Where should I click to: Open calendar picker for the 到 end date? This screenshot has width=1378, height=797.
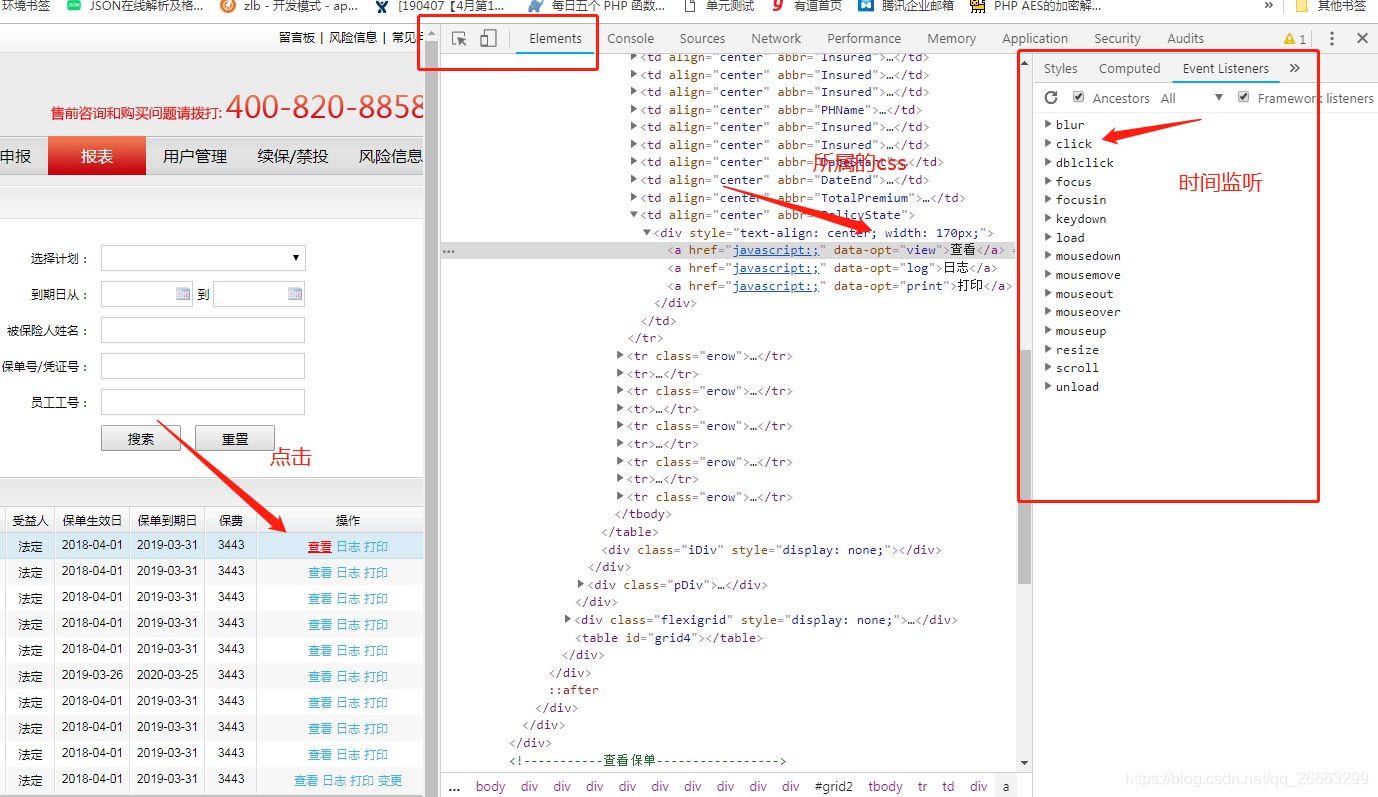click(x=295, y=294)
